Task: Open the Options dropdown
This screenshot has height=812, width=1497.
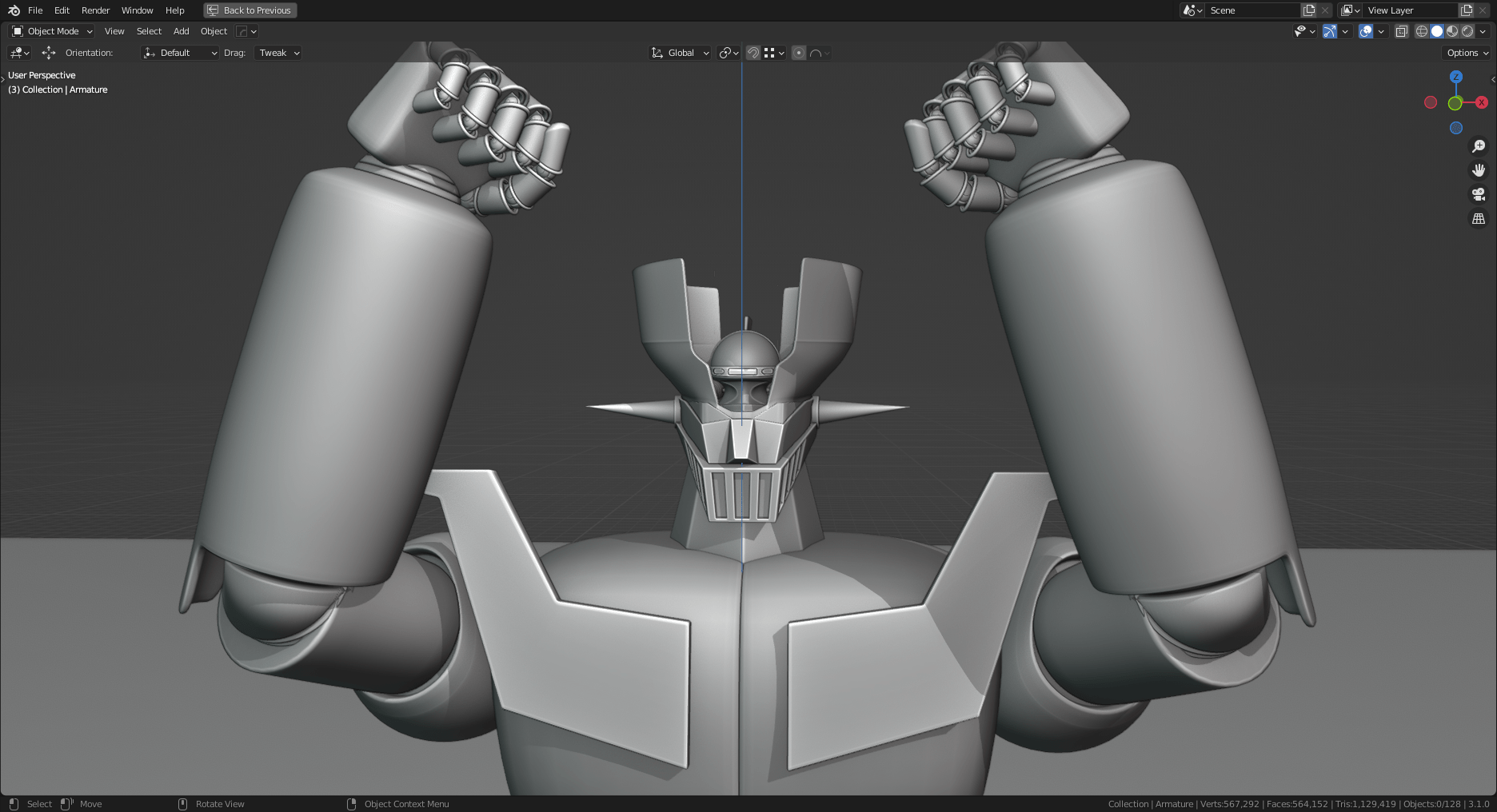Action: [x=1467, y=53]
